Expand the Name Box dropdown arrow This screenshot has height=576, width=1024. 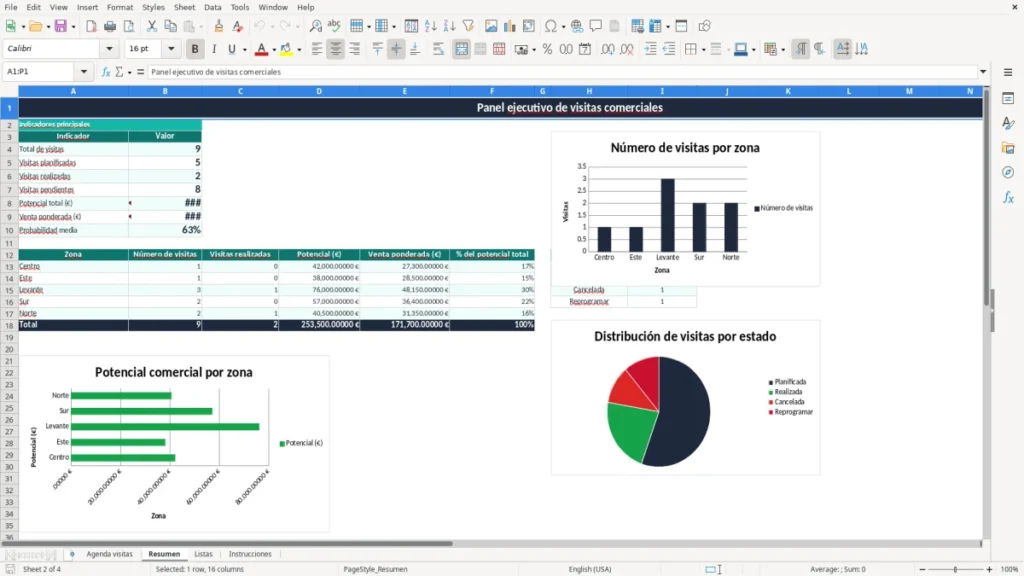(84, 72)
